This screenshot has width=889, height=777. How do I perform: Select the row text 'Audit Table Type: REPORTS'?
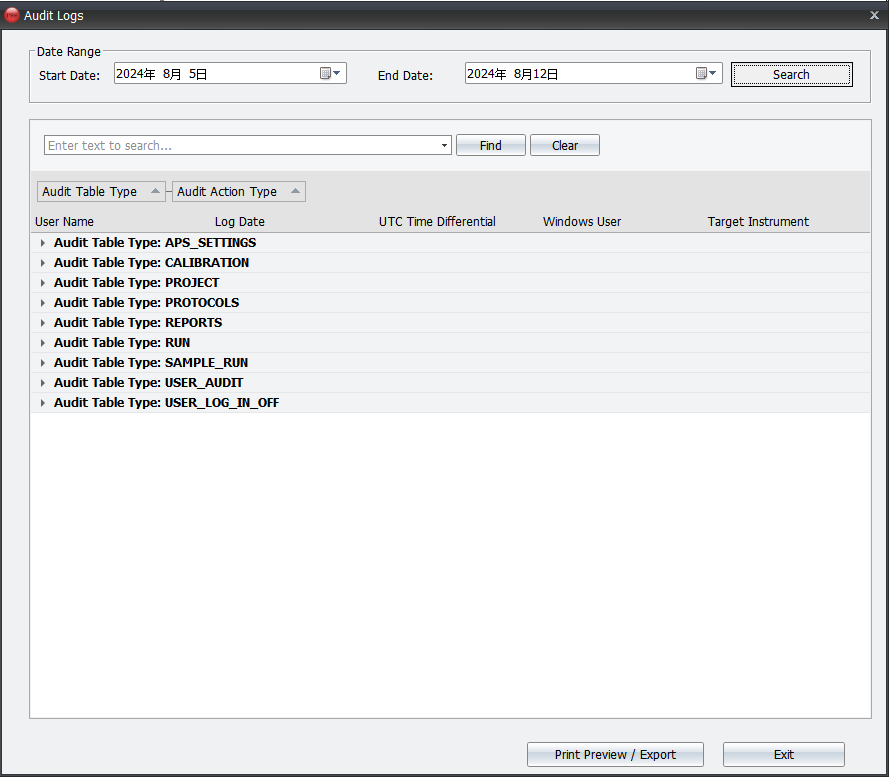[x=138, y=323]
